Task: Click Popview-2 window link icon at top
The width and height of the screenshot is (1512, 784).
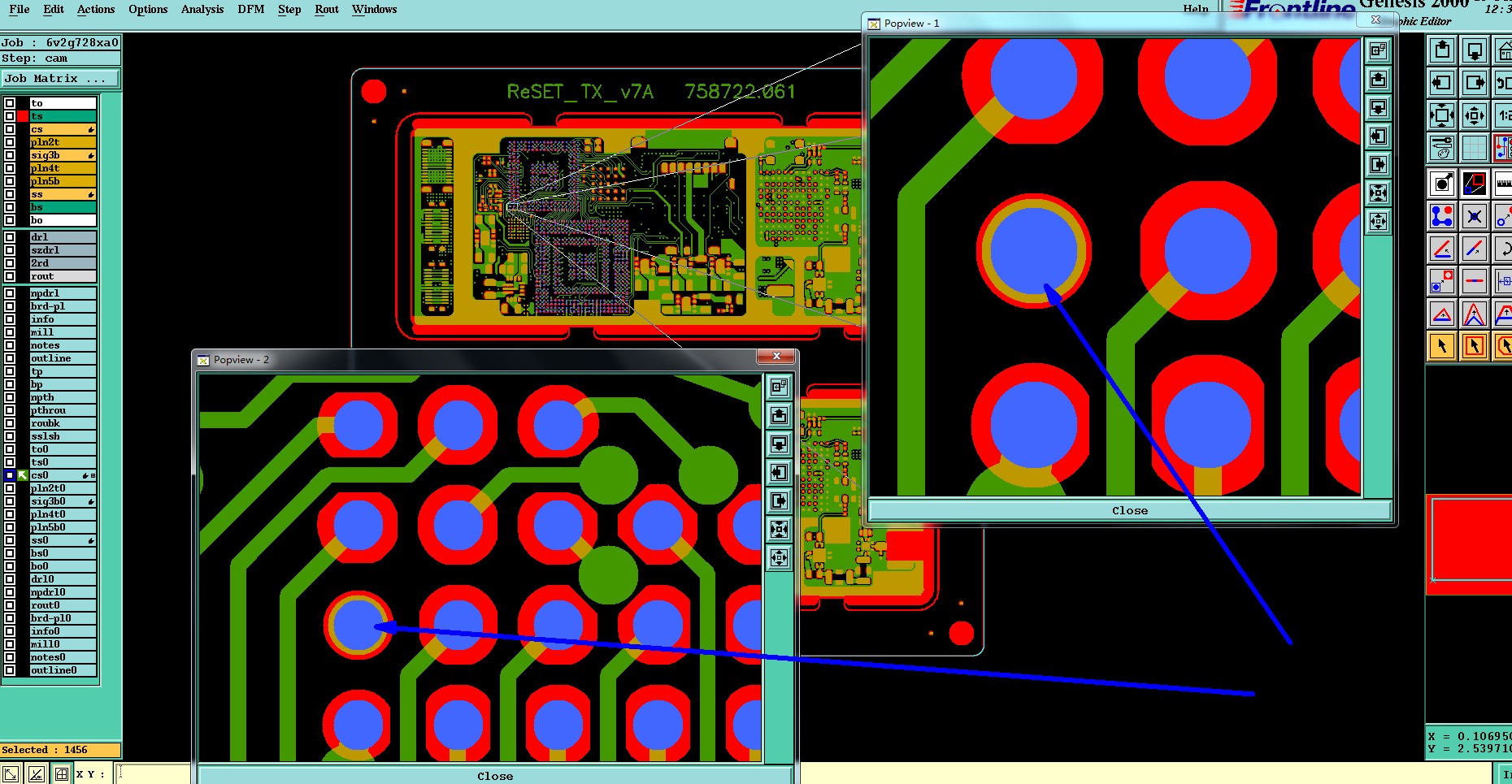Action: click(779, 388)
